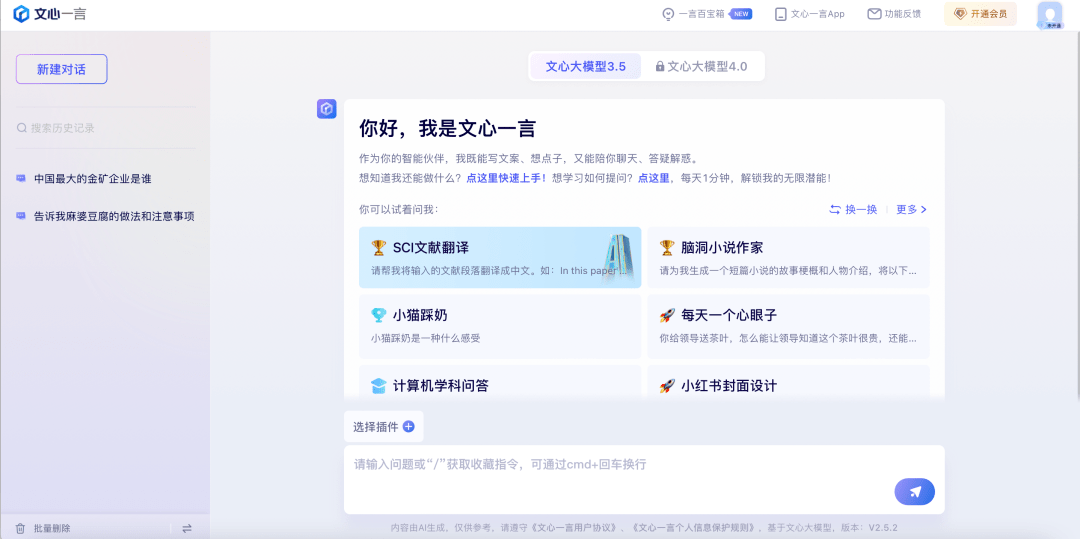Open the 点这里快速上手 link
Viewport: 1080px width, 539px height.
[x=508, y=178]
